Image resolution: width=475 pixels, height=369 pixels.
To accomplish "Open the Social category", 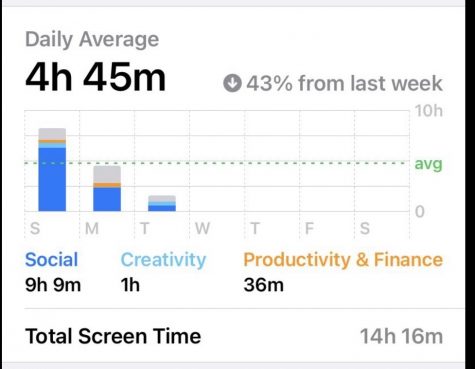I will pyautogui.click(x=52, y=260).
